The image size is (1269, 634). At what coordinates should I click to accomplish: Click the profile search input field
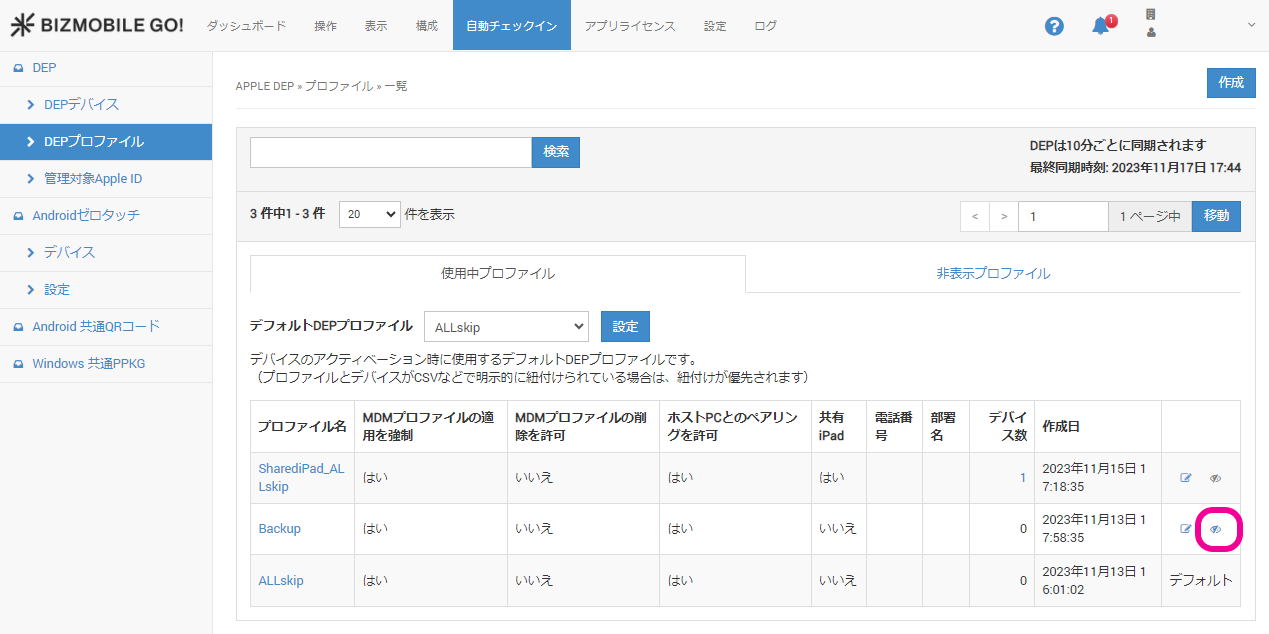coord(390,152)
